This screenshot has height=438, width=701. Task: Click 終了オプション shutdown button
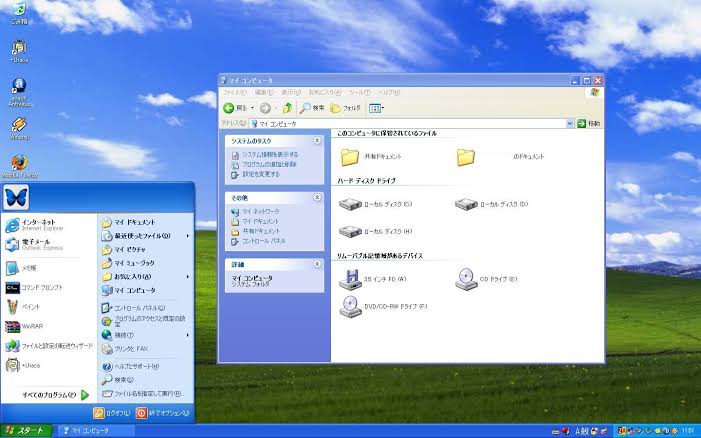(163, 413)
